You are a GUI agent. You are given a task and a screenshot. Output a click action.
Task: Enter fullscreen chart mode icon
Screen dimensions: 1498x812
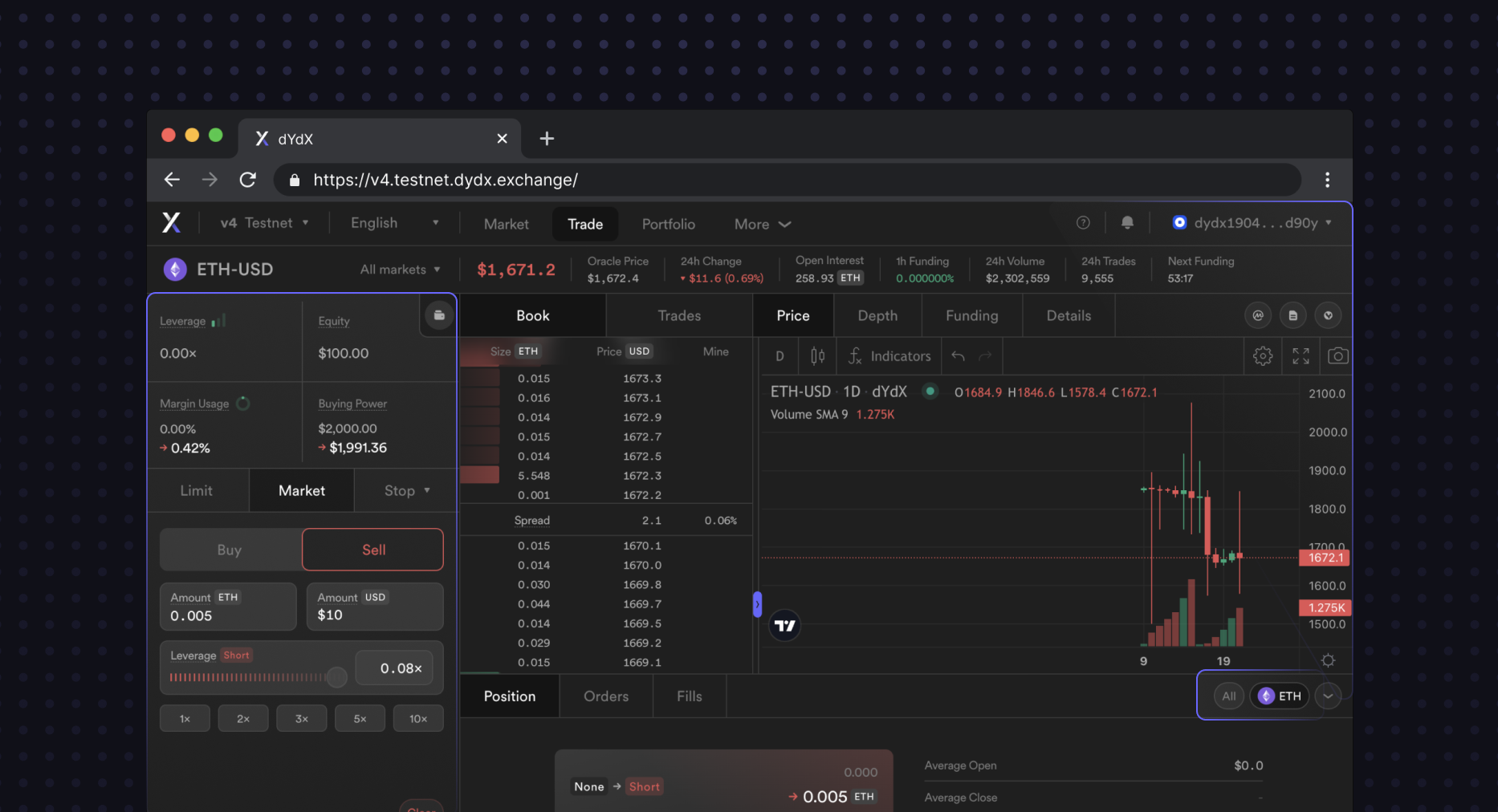[1301, 356]
